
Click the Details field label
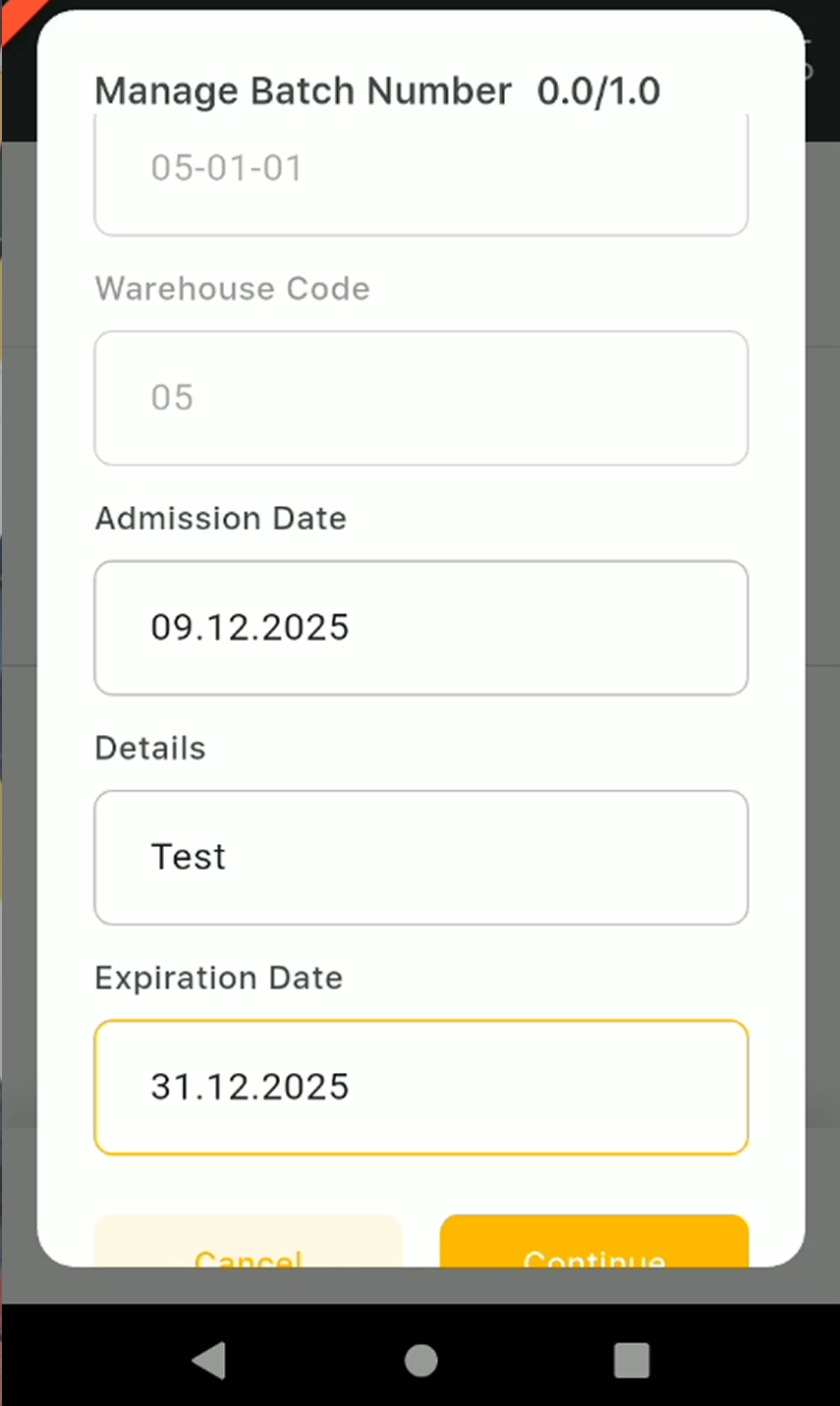(150, 749)
